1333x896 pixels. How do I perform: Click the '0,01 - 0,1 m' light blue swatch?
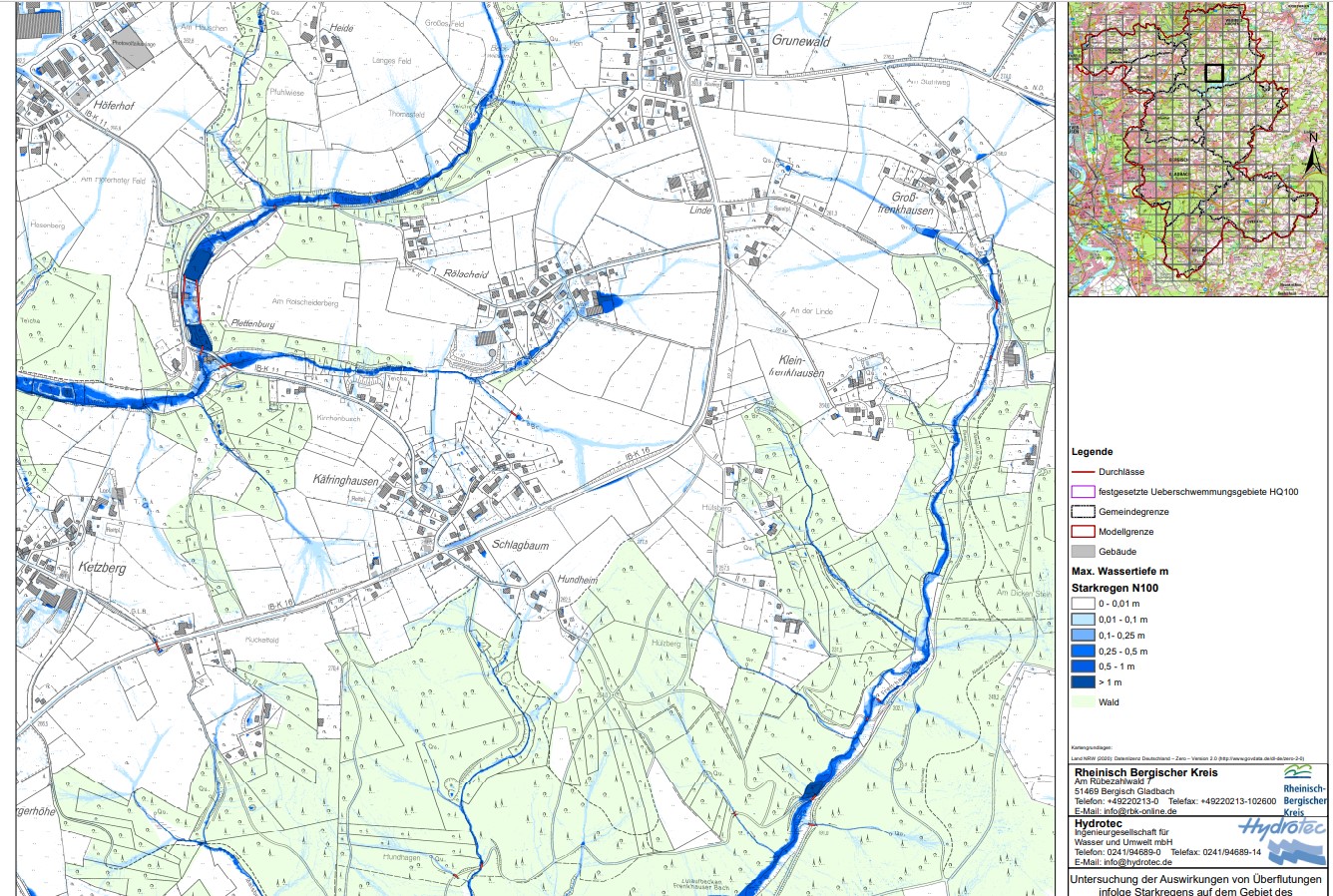pos(1082,620)
